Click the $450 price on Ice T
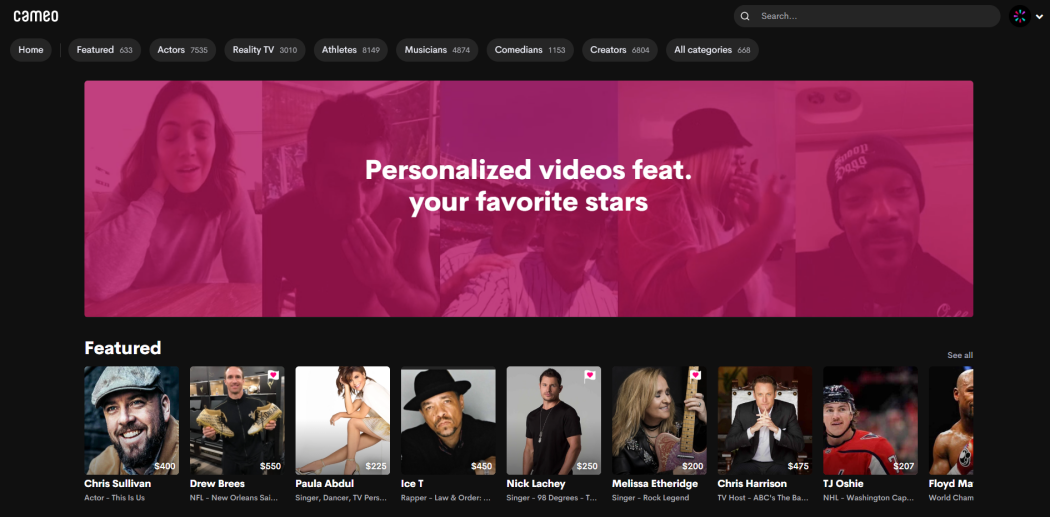Screen dimensions: 1050x517 pos(481,466)
